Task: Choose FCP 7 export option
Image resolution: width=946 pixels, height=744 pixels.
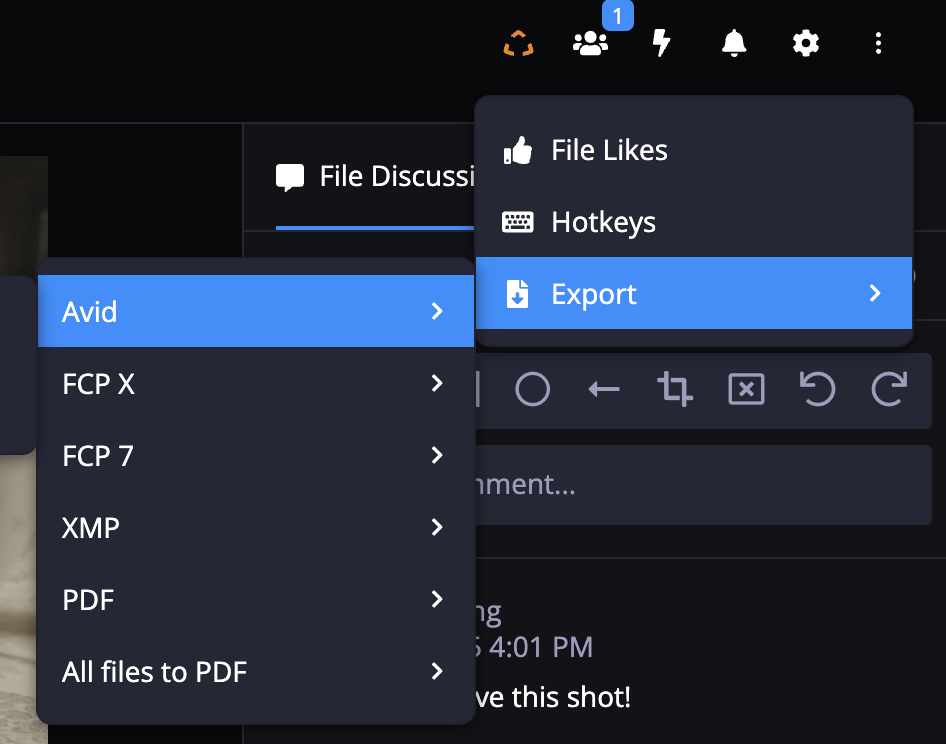Action: [x=256, y=455]
